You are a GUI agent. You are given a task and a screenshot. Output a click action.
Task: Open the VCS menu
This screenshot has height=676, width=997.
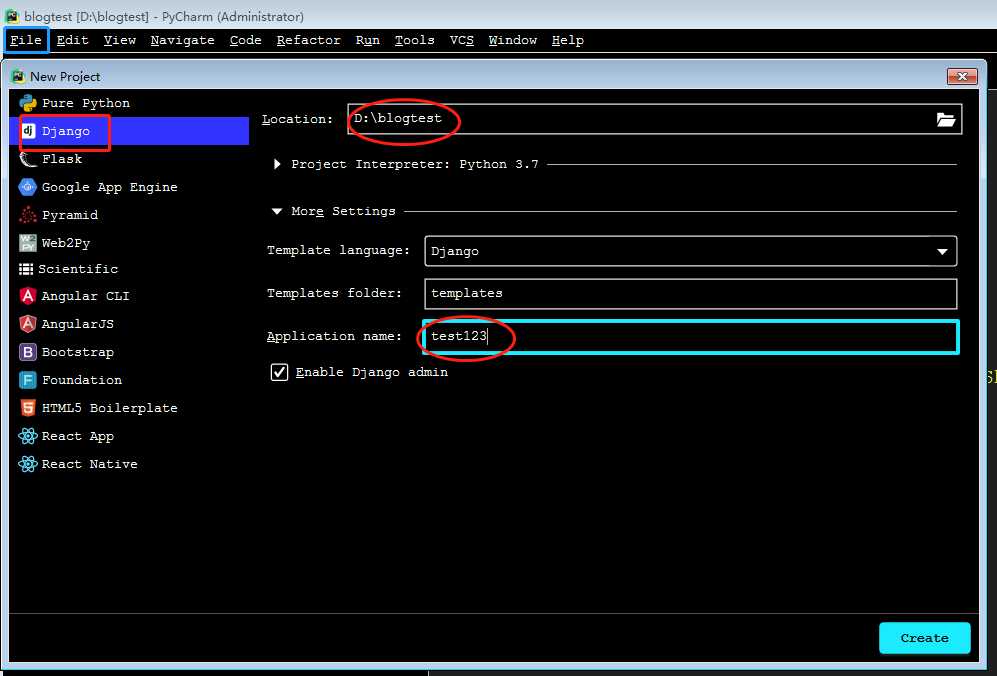pyautogui.click(x=462, y=40)
